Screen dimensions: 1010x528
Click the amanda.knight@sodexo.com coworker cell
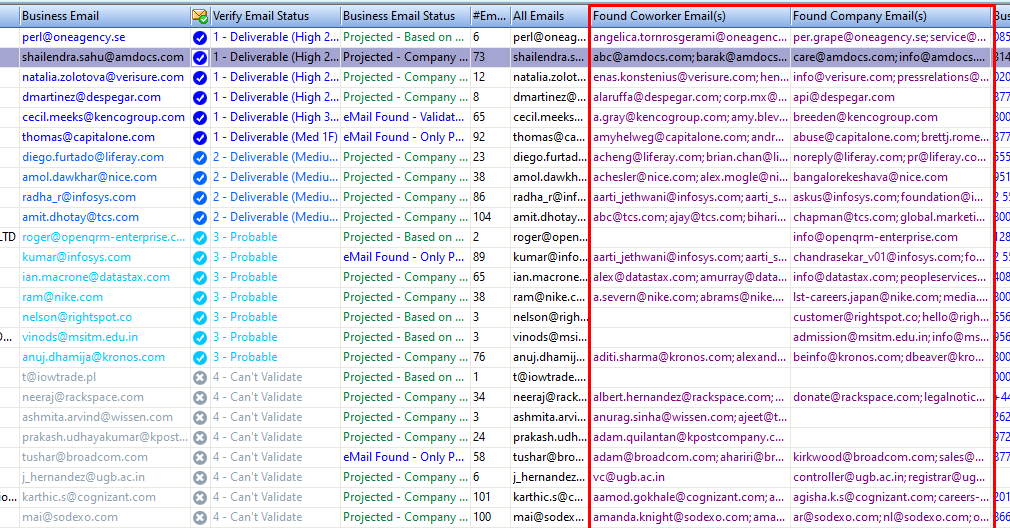[x=690, y=517]
